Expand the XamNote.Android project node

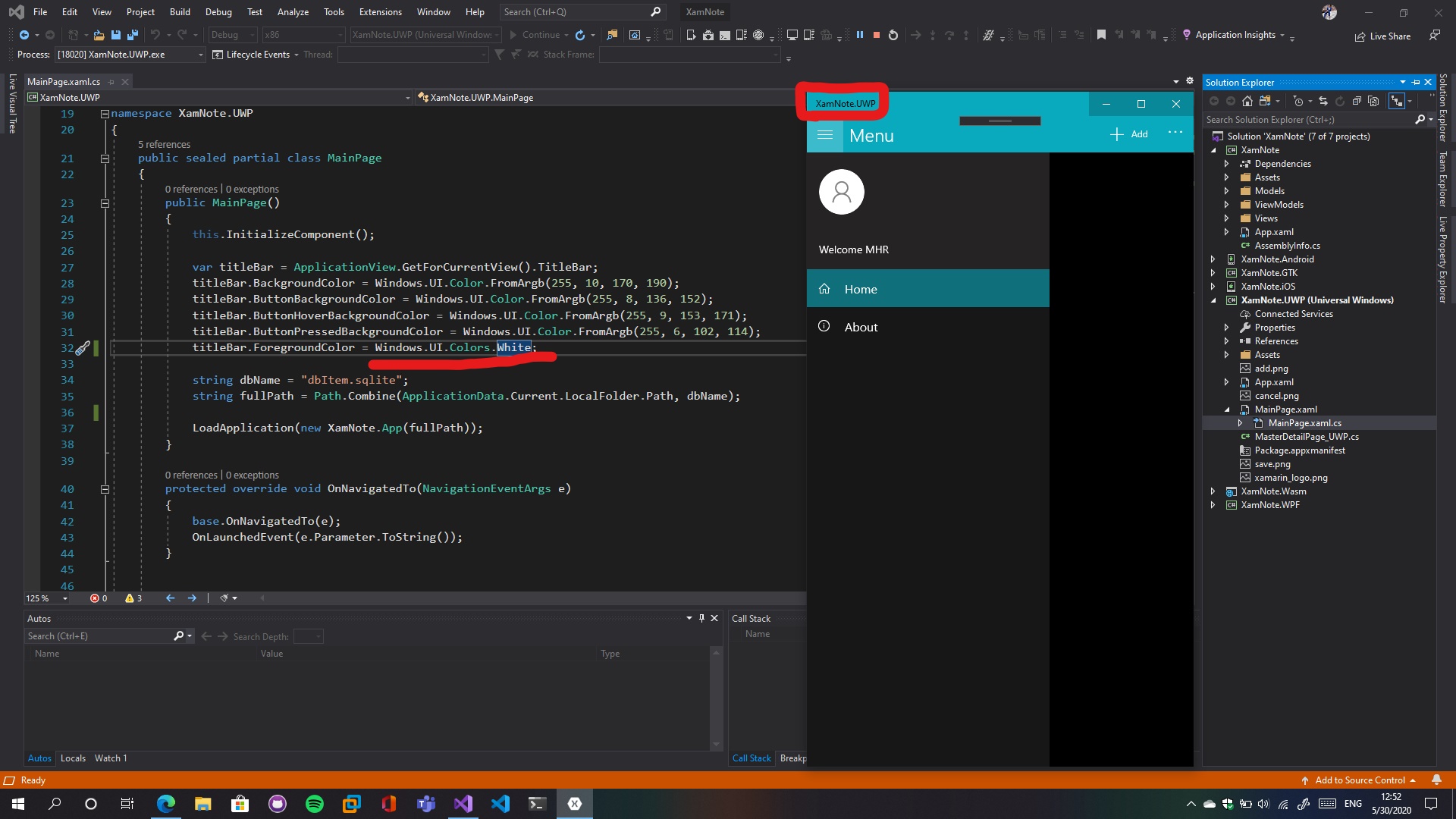[1213, 259]
